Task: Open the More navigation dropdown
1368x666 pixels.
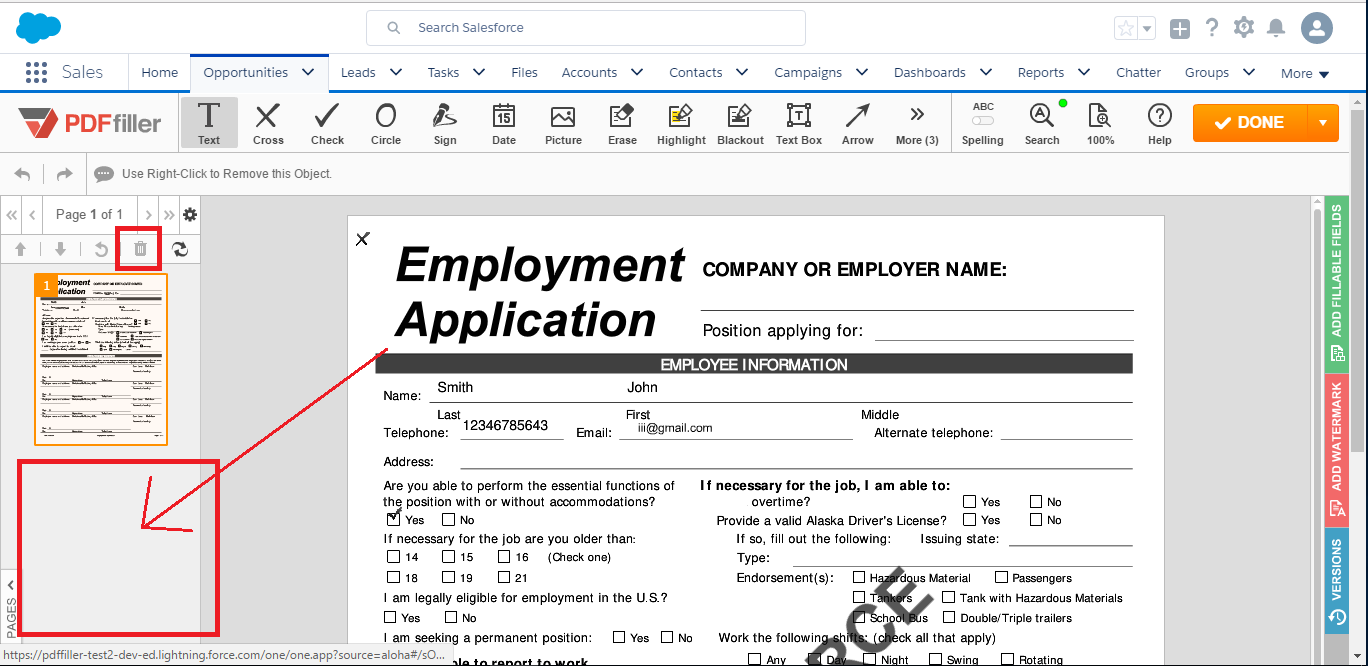Action: click(1305, 73)
